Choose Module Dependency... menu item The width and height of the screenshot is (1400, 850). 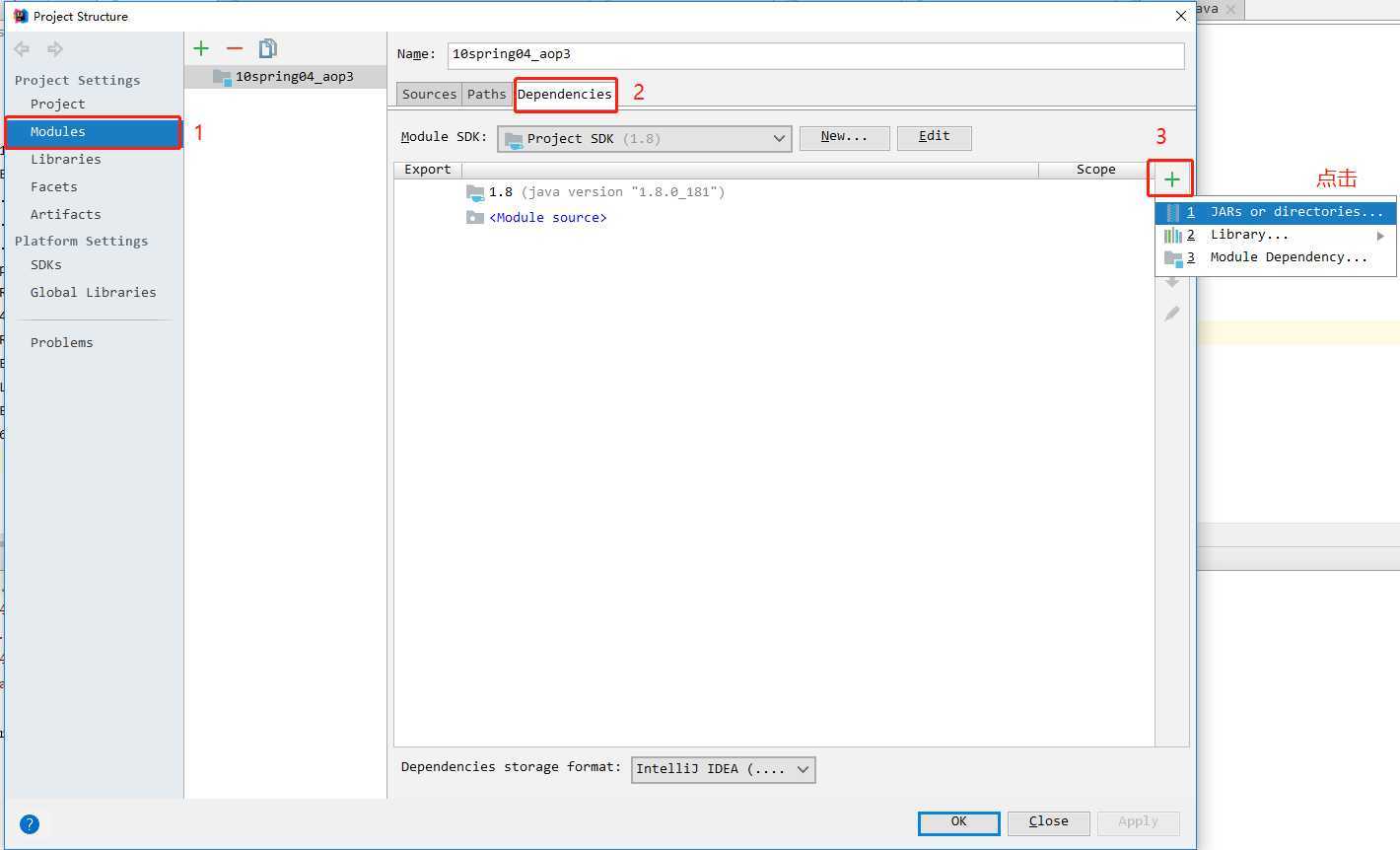coord(1276,257)
